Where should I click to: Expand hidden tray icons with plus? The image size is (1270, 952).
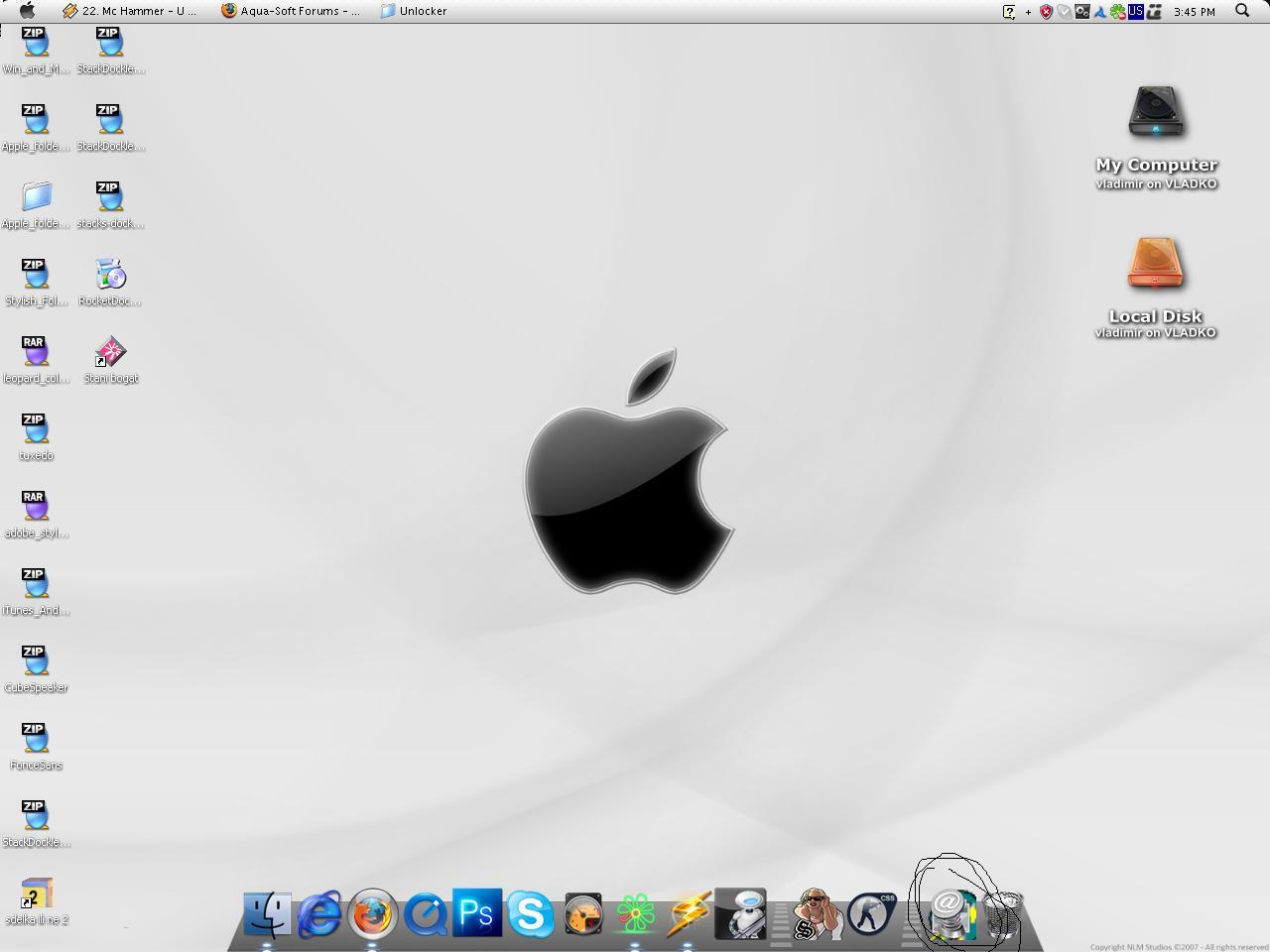1028,12
